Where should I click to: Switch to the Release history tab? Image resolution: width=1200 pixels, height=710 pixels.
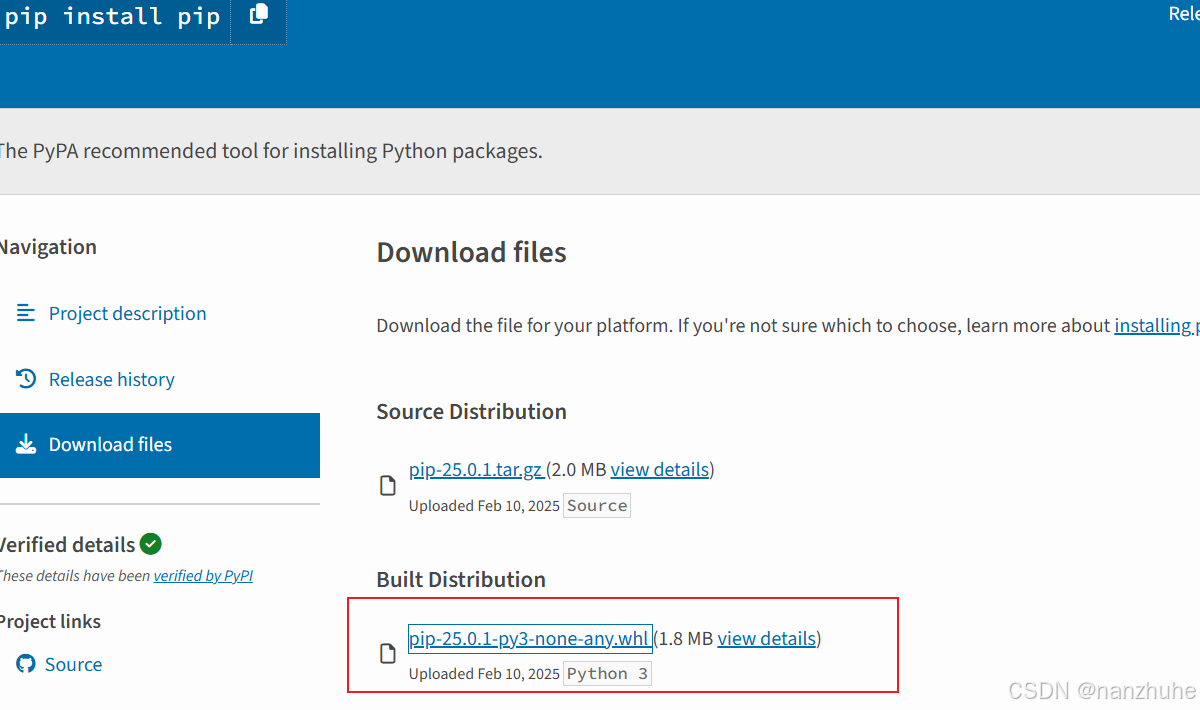[x=111, y=379]
